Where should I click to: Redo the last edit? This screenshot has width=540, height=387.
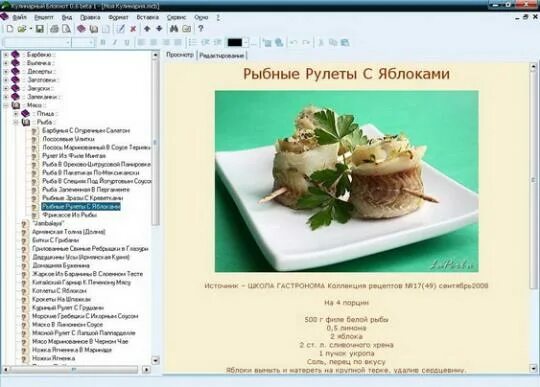coord(306,42)
